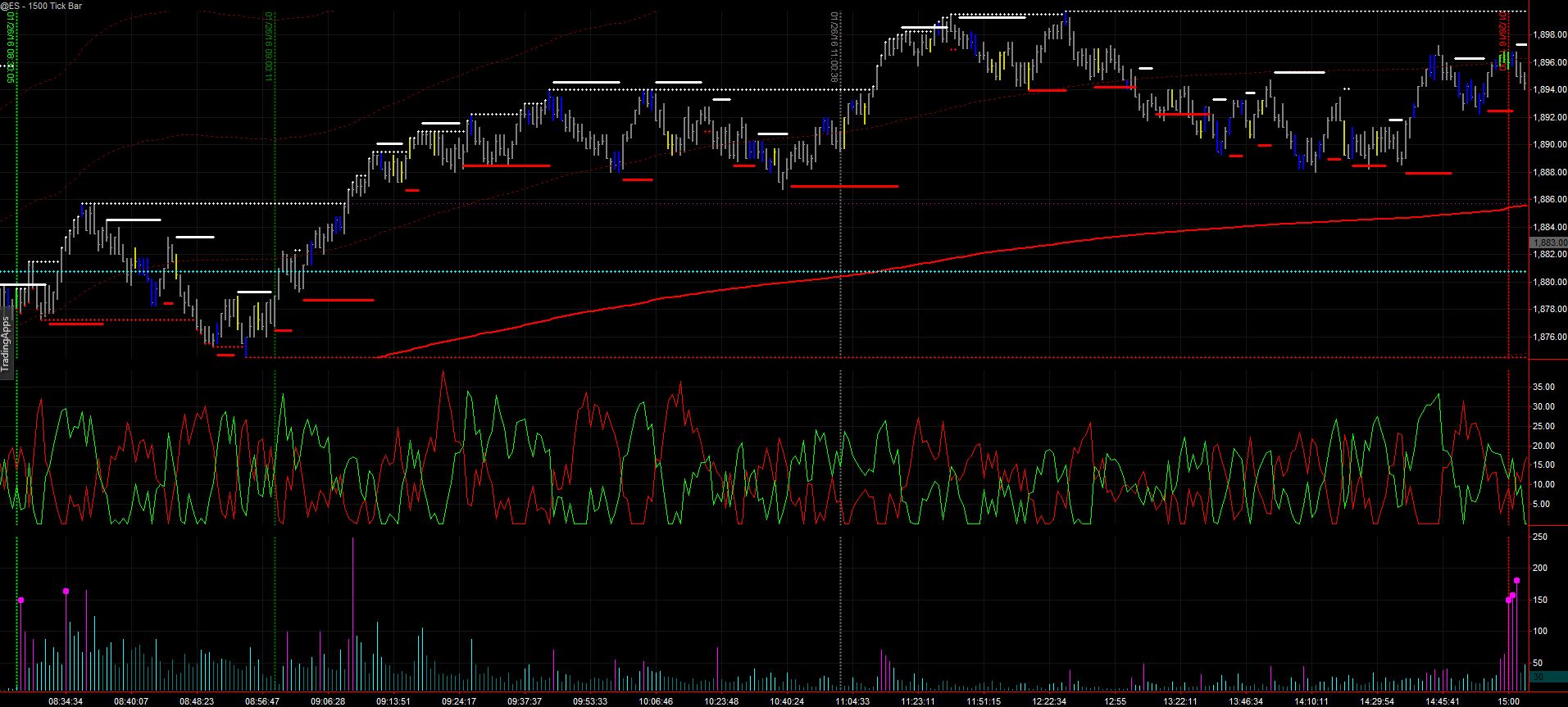Select the green 08:30:05 session line label
Image resolution: width=1568 pixels, height=707 pixels.
click(x=11, y=48)
